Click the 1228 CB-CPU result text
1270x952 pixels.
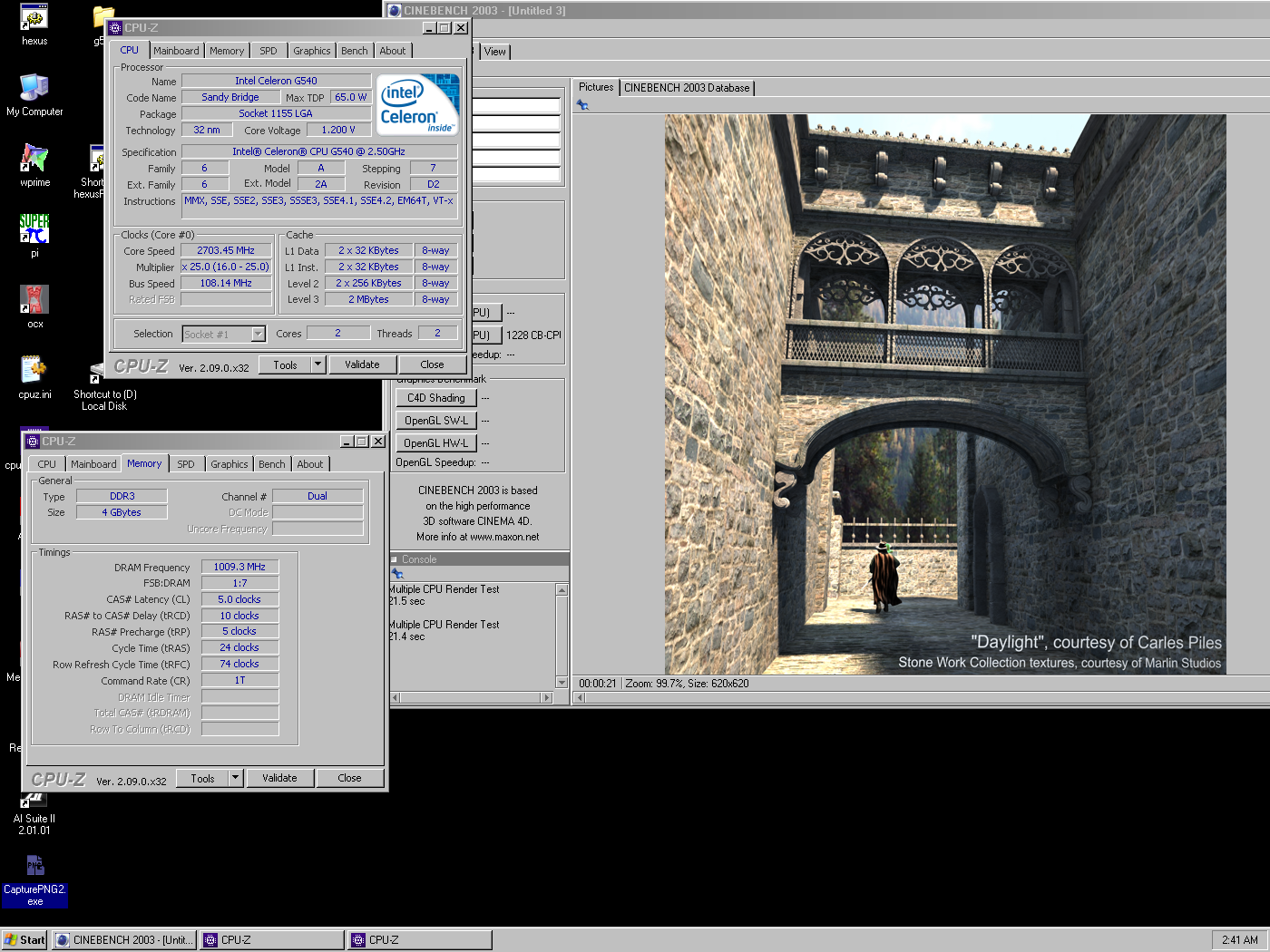[x=533, y=335]
